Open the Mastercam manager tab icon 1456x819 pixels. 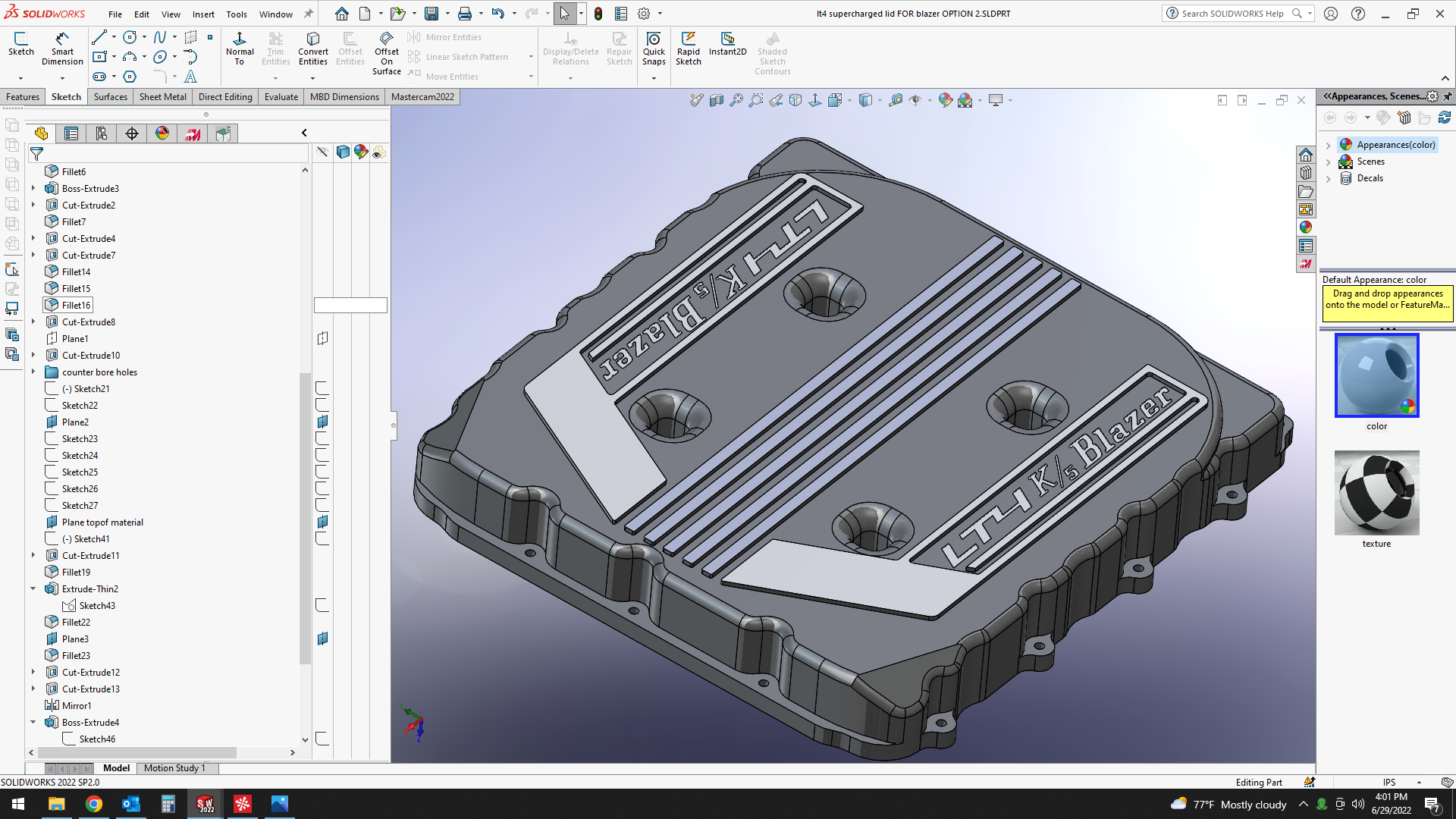[x=193, y=133]
